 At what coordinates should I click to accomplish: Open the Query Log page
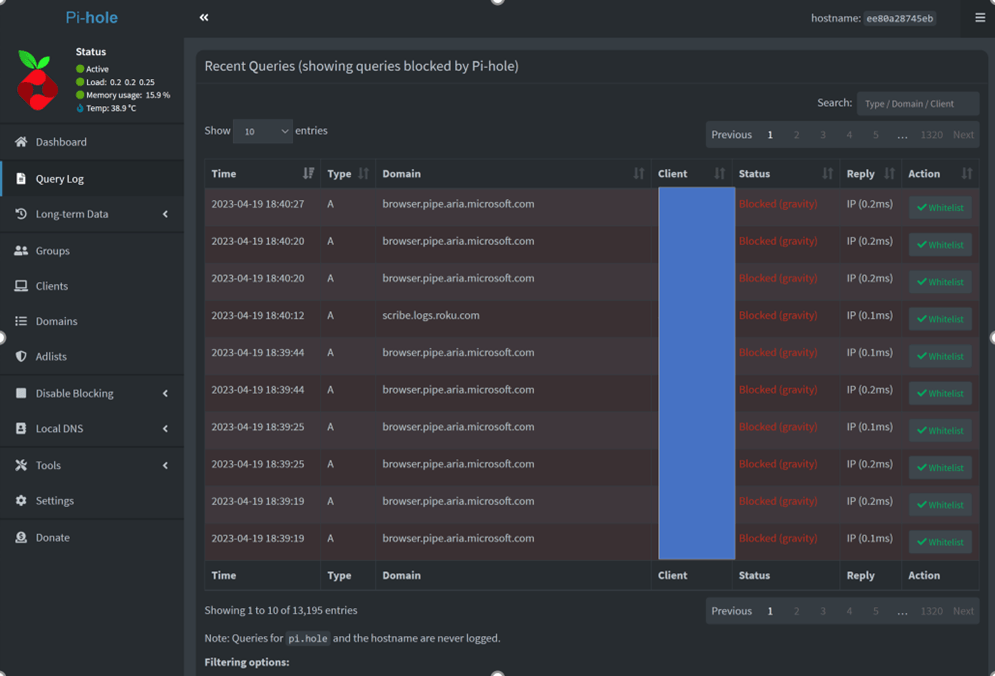pos(60,179)
